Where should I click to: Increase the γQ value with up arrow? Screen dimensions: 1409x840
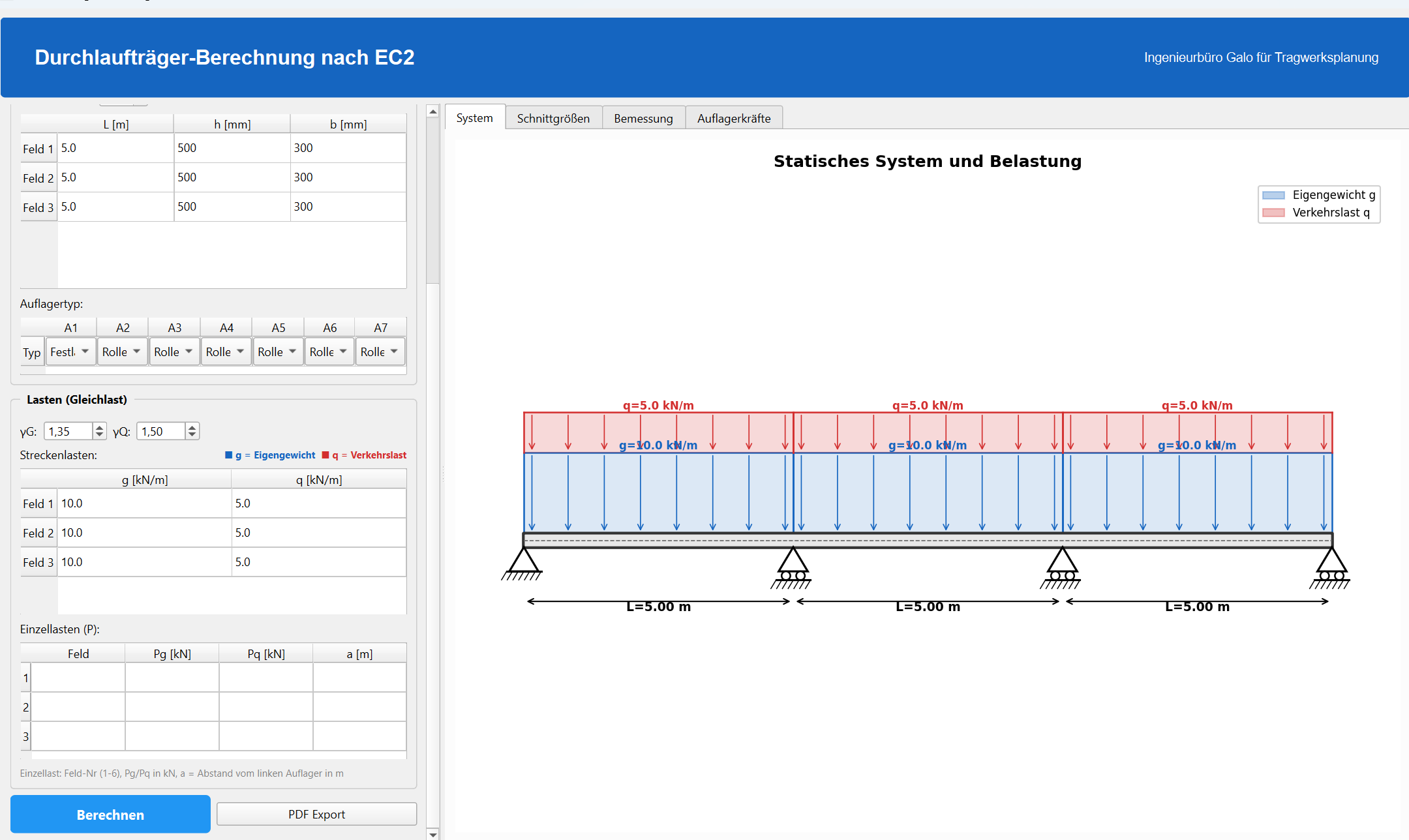click(192, 427)
